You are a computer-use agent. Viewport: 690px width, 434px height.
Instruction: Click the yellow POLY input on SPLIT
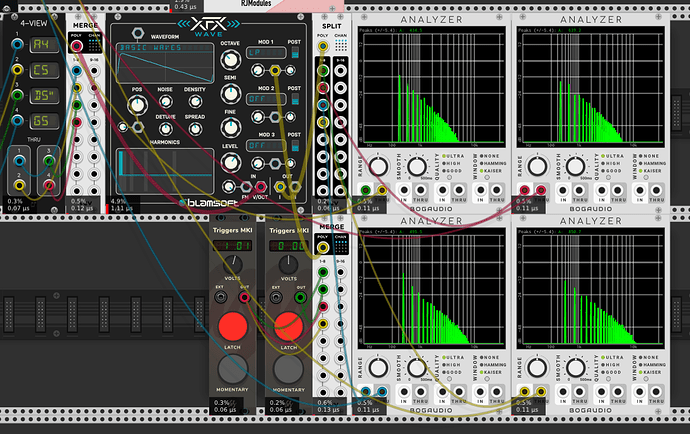(323, 46)
